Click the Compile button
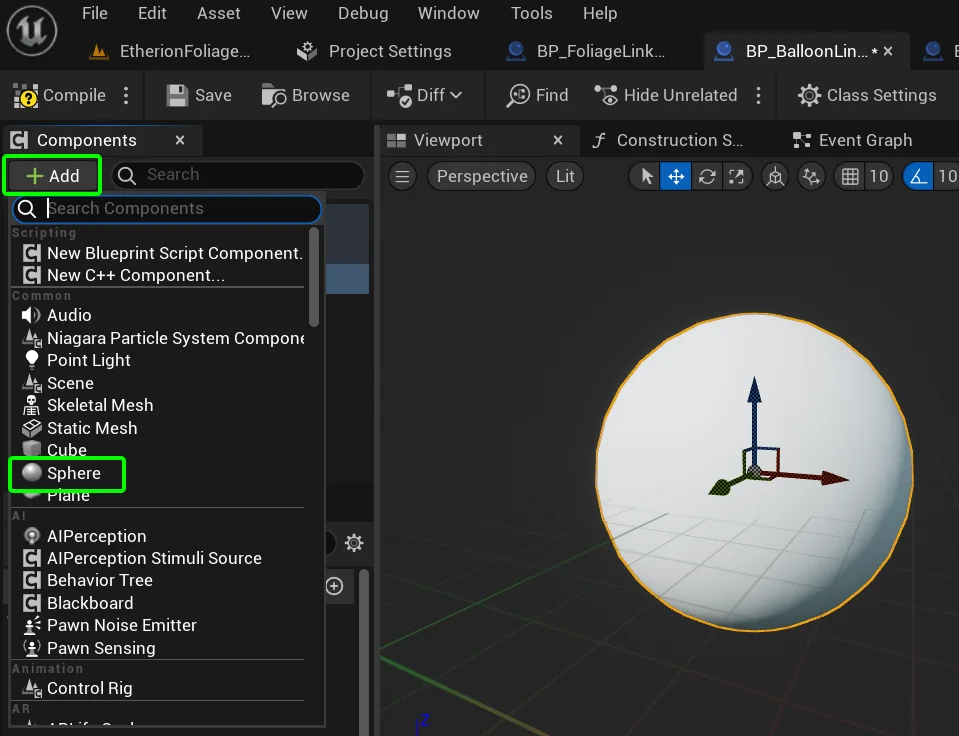959x736 pixels. 60,96
